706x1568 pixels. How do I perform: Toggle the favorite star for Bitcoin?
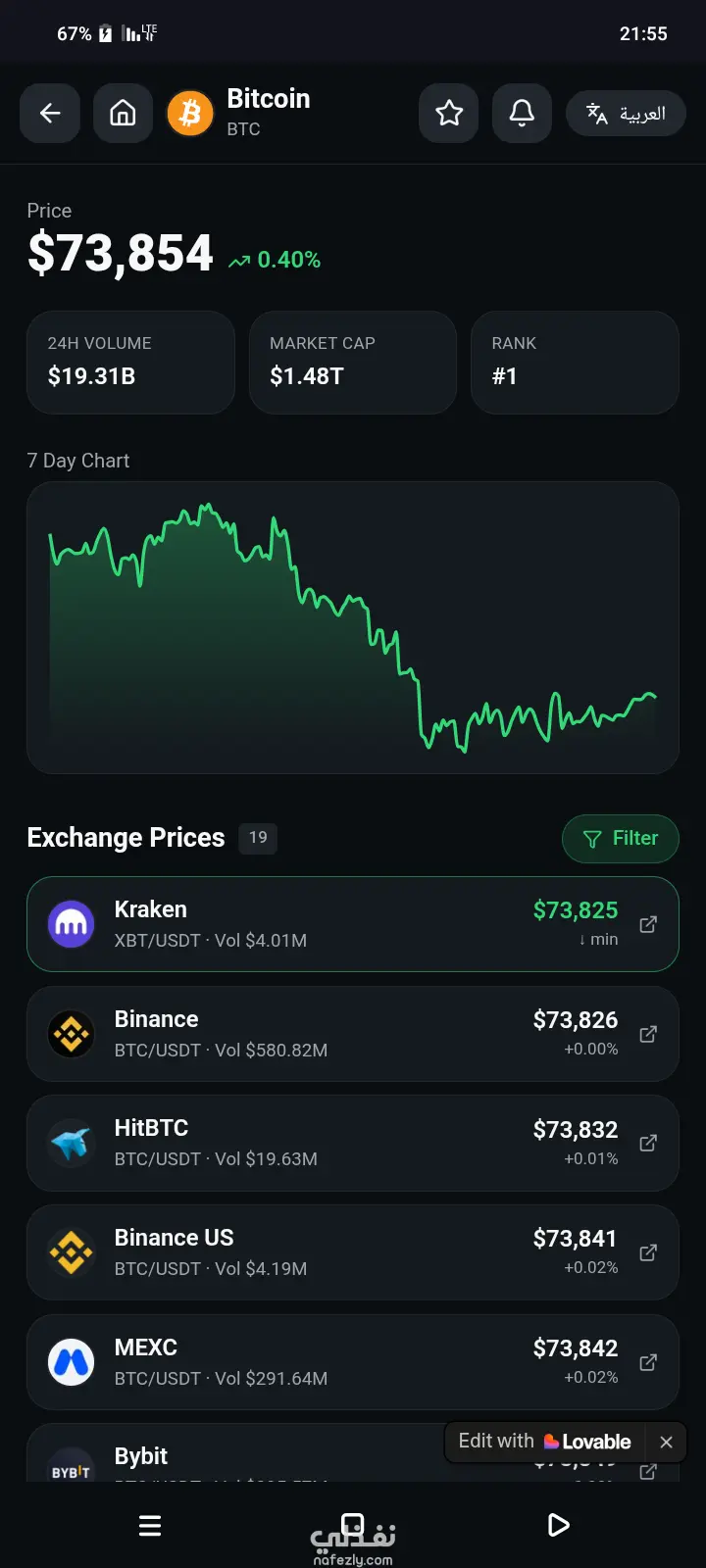[x=449, y=114]
